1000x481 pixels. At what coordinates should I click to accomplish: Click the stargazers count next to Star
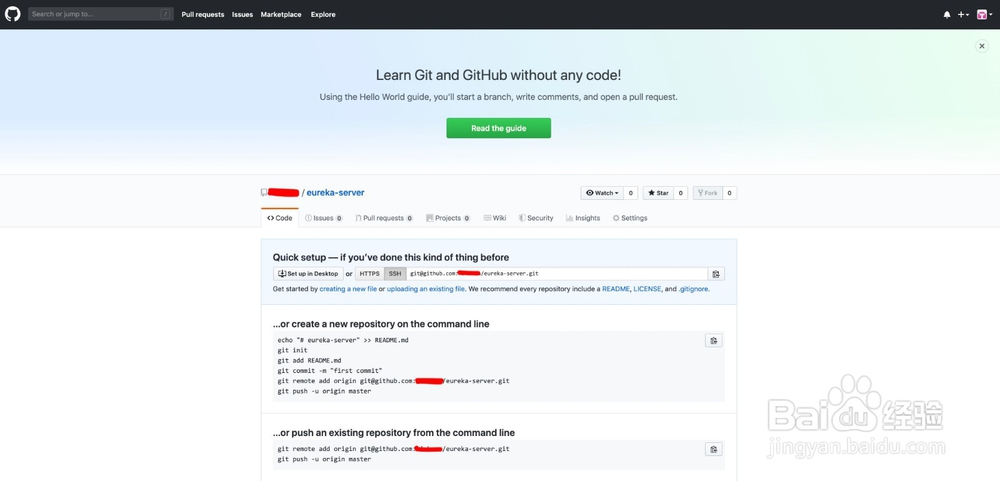[x=681, y=193]
